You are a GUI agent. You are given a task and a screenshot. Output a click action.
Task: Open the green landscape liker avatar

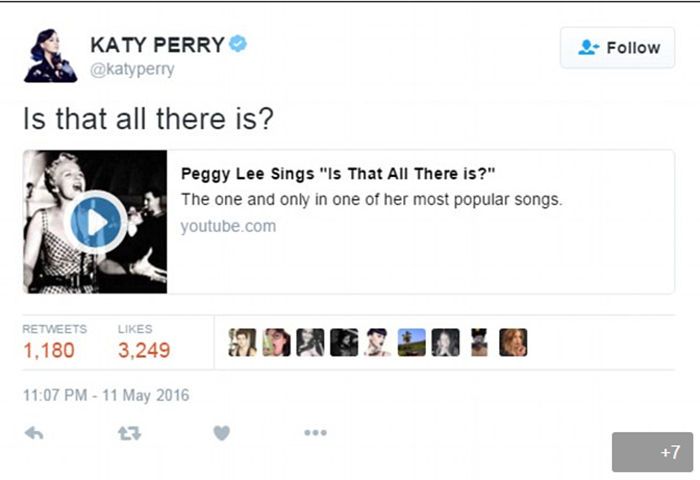[412, 343]
